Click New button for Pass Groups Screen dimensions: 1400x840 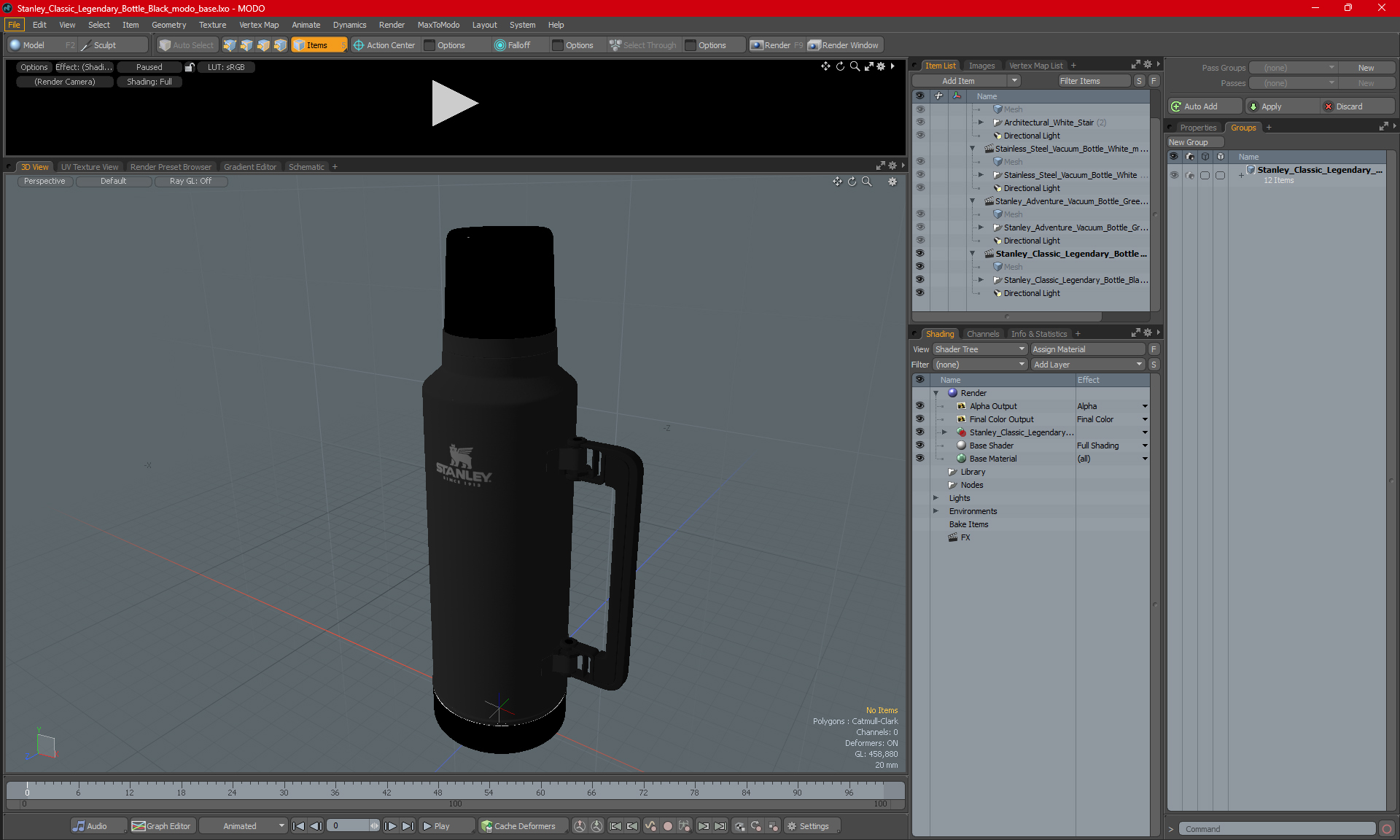coord(1366,68)
